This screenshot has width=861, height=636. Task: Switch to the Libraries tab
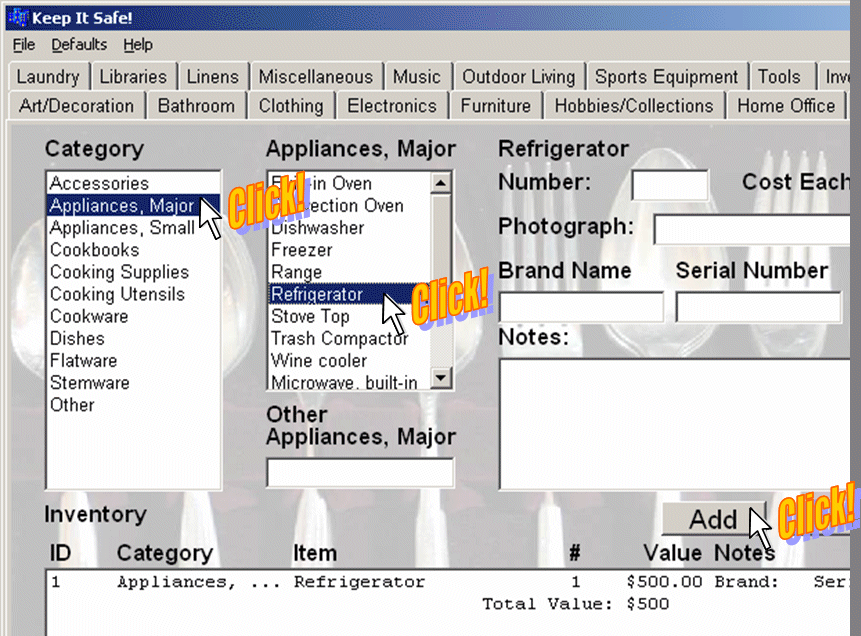click(133, 77)
